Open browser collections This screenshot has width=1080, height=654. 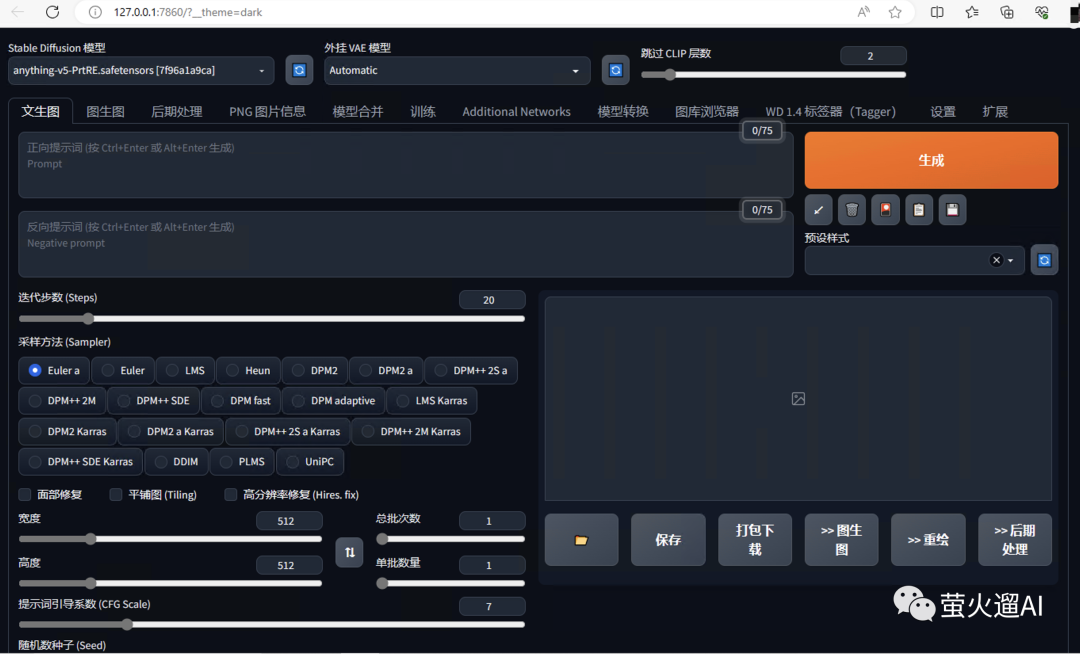1006,12
